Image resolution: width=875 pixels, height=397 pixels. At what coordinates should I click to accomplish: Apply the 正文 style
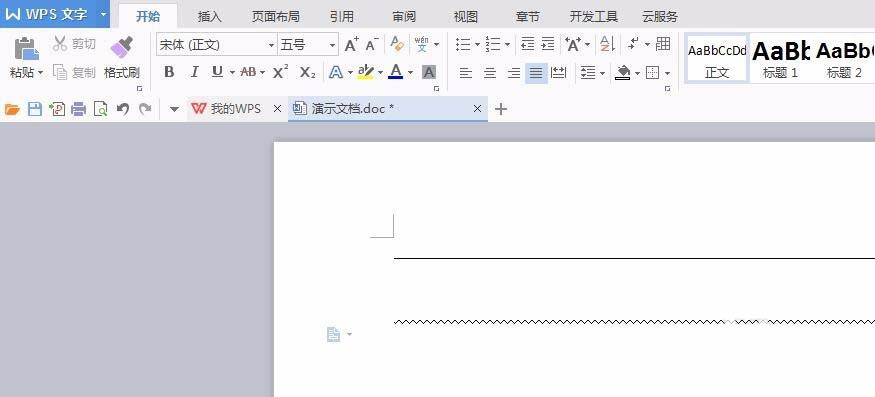pos(717,58)
